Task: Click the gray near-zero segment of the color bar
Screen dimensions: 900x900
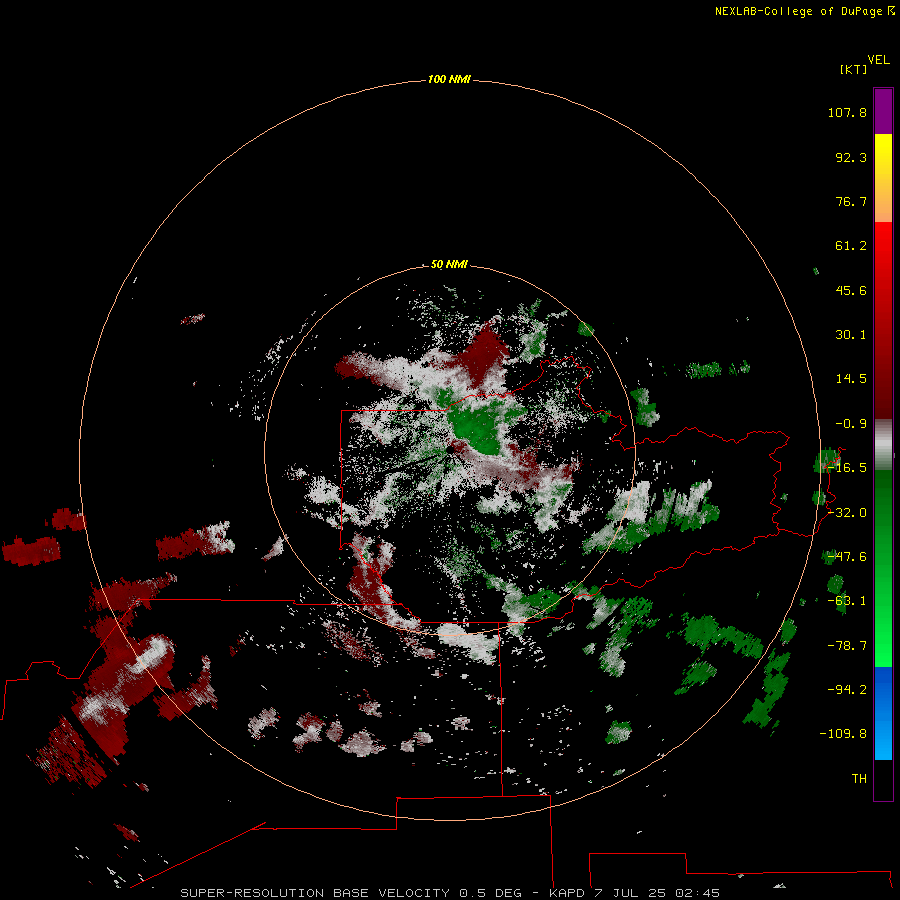Action: pyautogui.click(x=883, y=444)
